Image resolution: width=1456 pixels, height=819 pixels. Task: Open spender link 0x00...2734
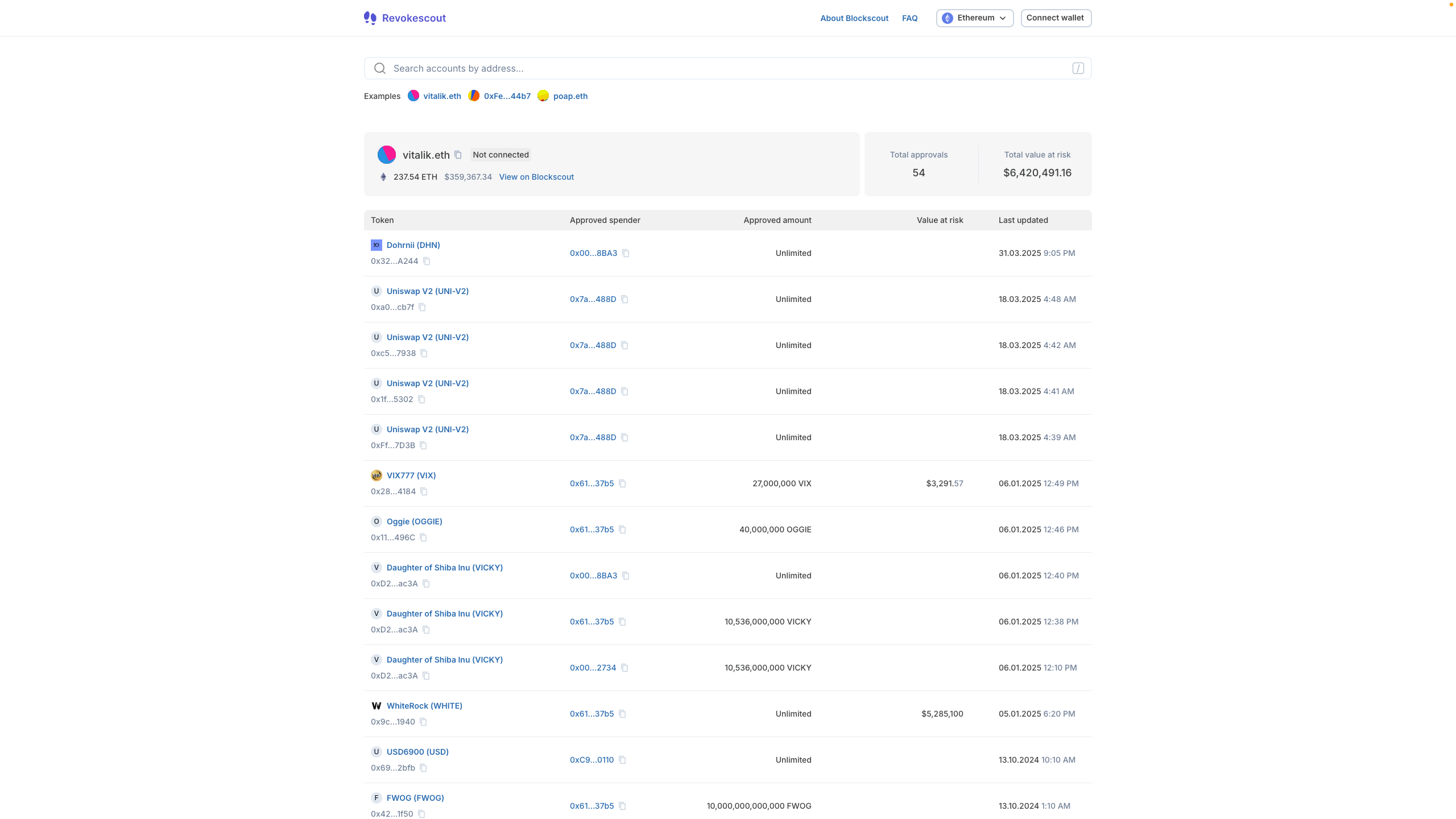point(593,668)
